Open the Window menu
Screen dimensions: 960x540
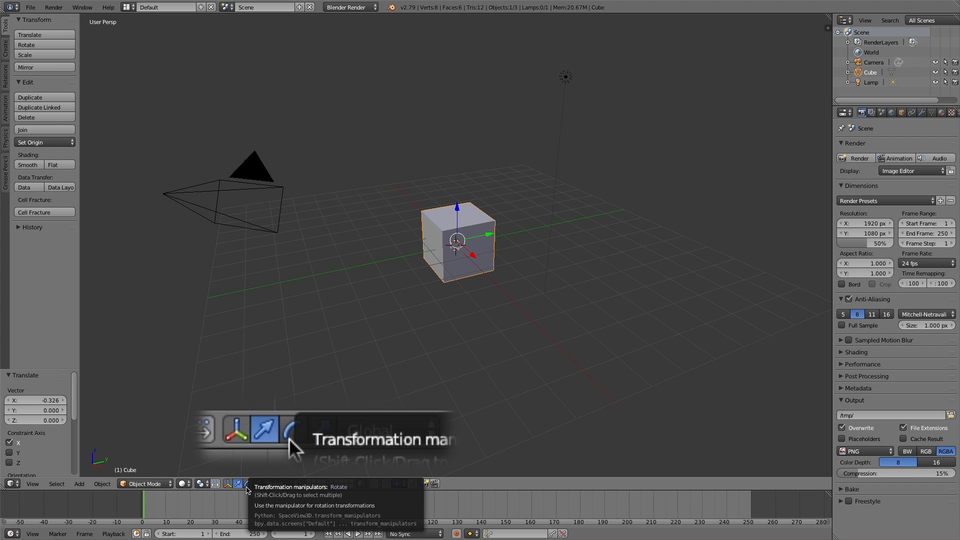pyautogui.click(x=82, y=7)
